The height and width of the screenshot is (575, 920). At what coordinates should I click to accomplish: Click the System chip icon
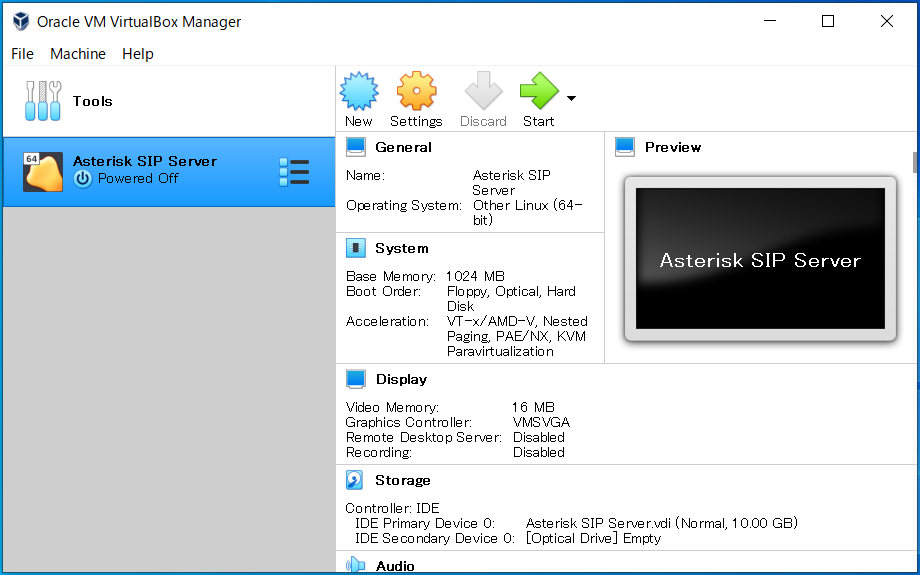[x=356, y=248]
